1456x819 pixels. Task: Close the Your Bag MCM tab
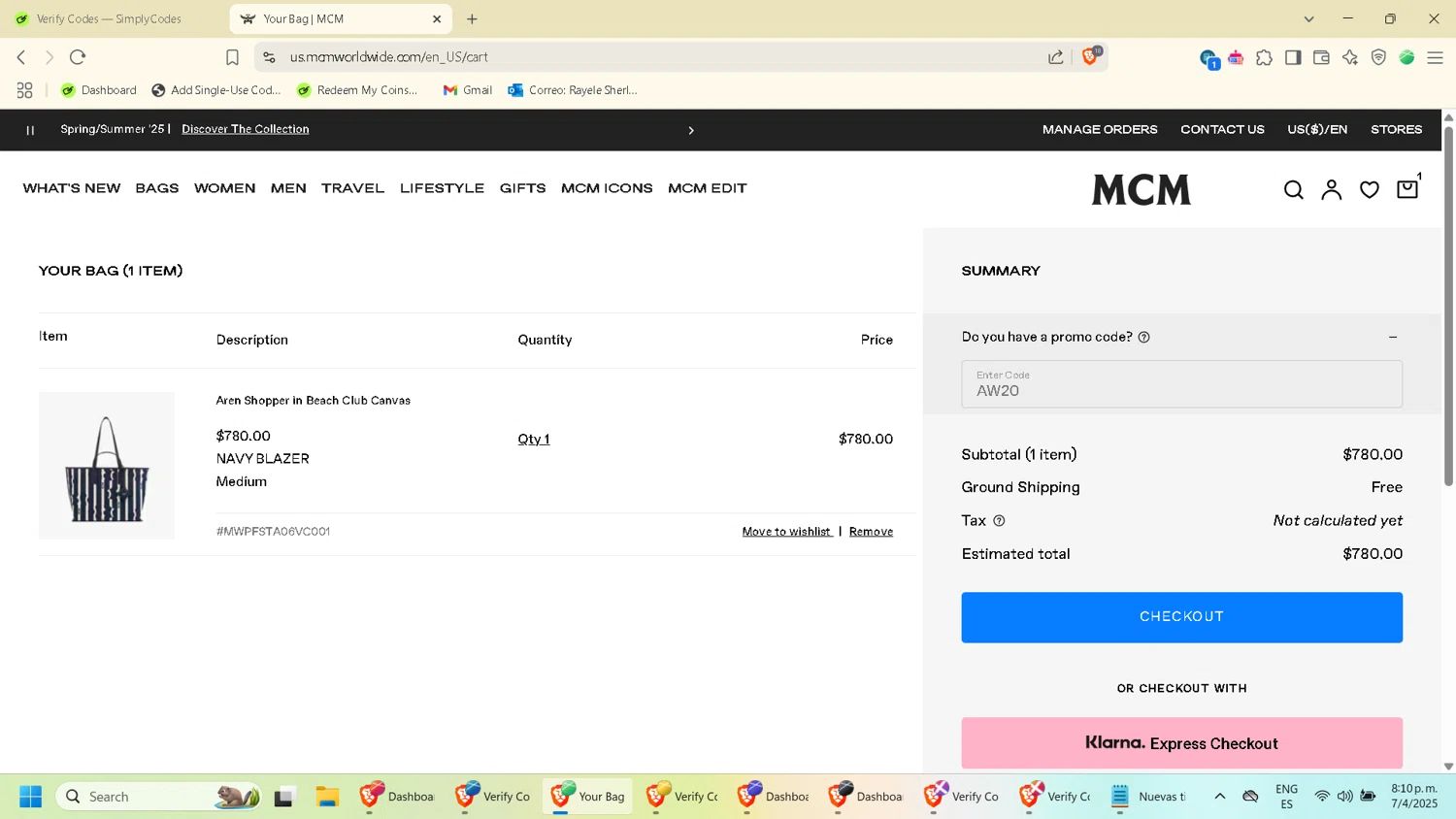437,19
